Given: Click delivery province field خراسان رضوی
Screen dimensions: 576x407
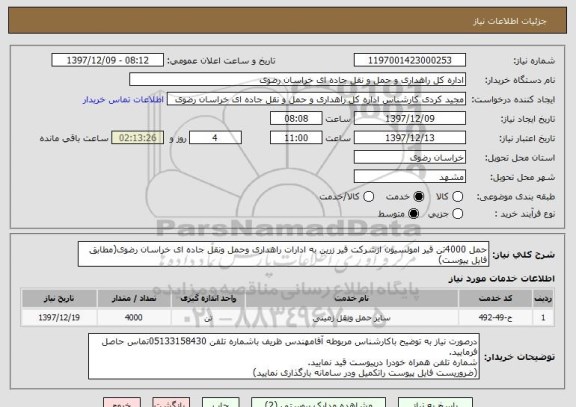Looking at the screenshot, I should pyautogui.click(x=410, y=158).
